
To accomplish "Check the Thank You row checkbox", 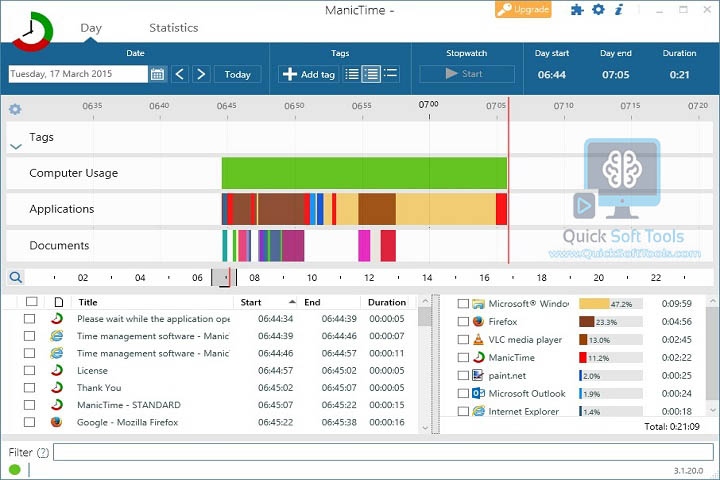I will tap(29, 388).
